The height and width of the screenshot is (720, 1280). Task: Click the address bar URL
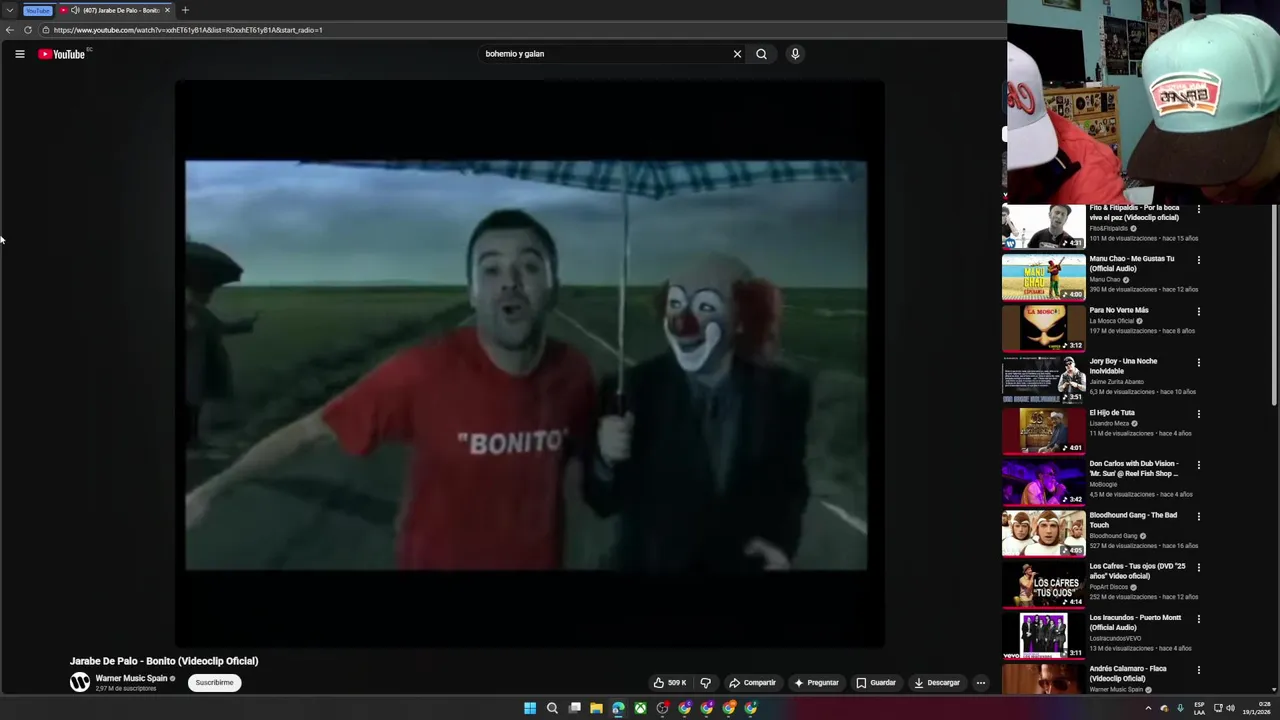188,30
